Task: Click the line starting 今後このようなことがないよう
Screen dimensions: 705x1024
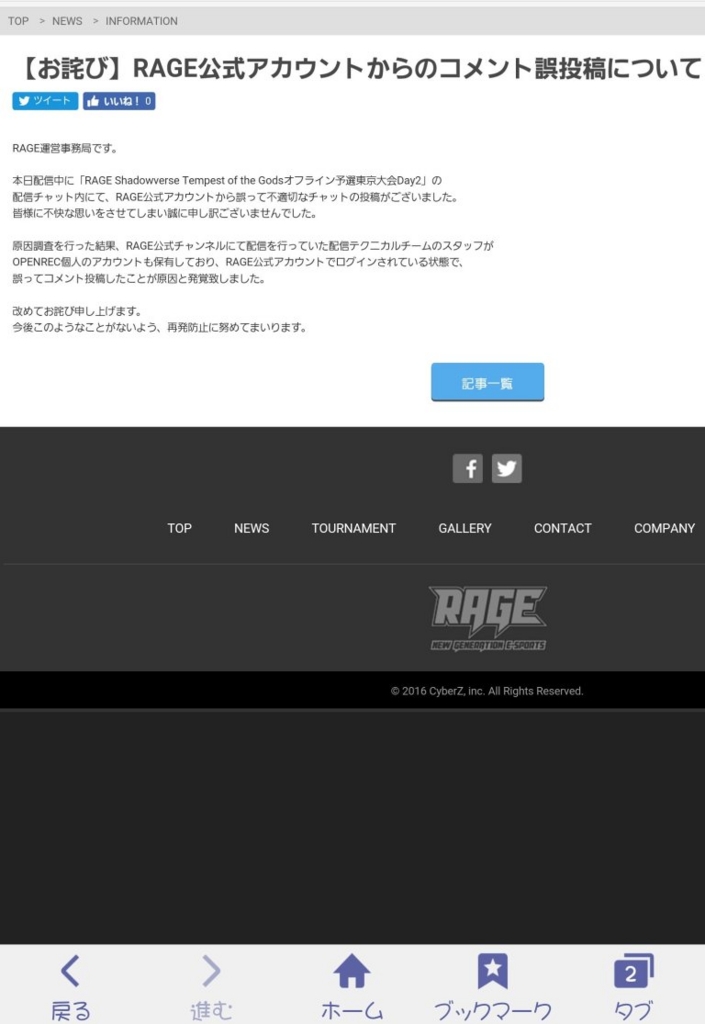Action: pyautogui.click(x=159, y=327)
